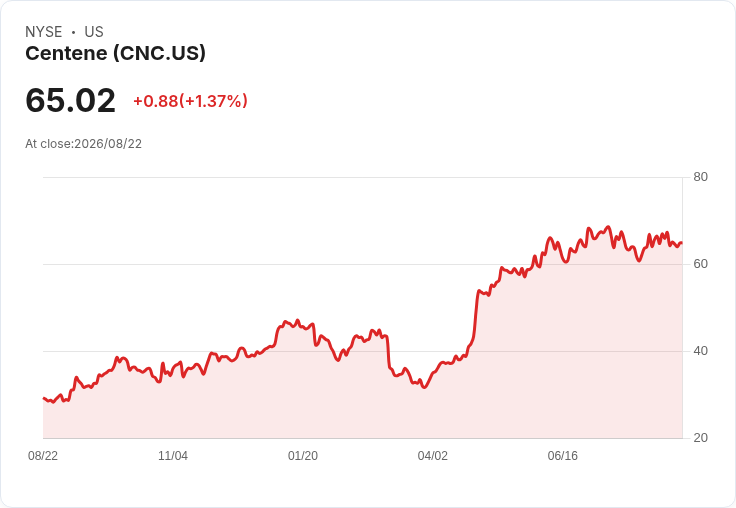This screenshot has width=736, height=508.
Task: Click the 80 horizontal gridline
Action: point(363,177)
